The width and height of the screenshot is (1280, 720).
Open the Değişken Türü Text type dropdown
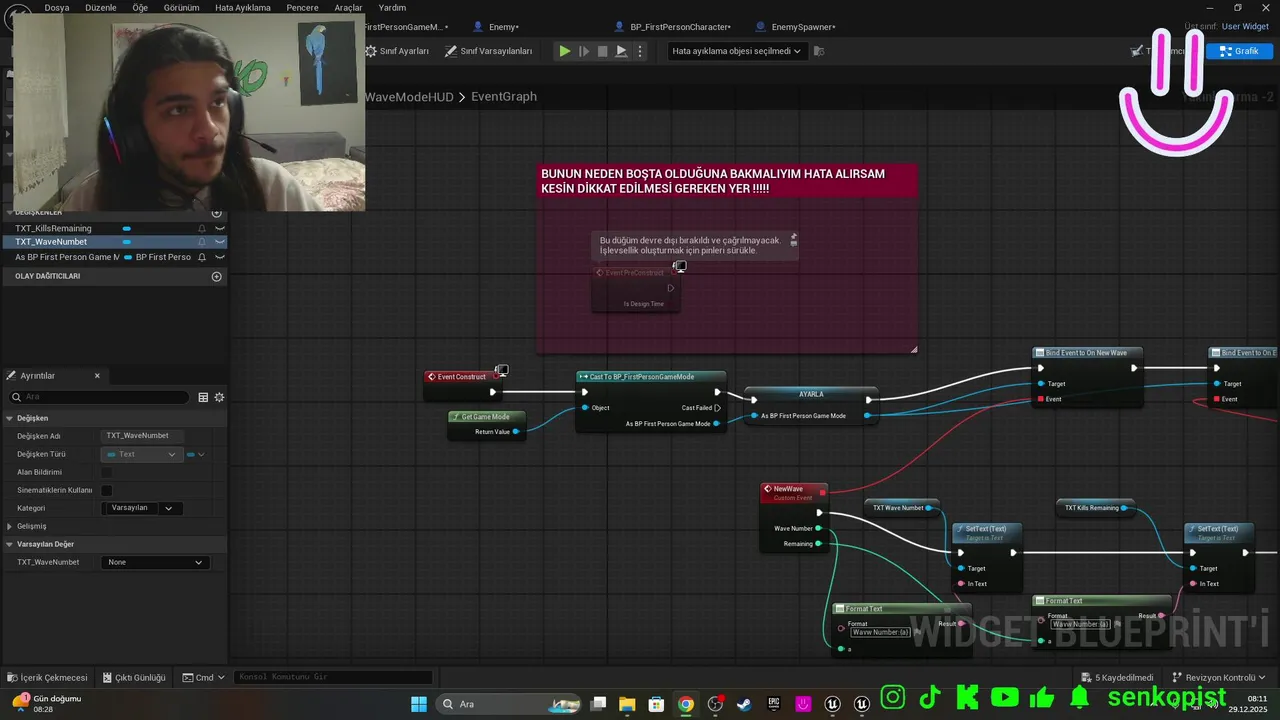[x=142, y=454]
